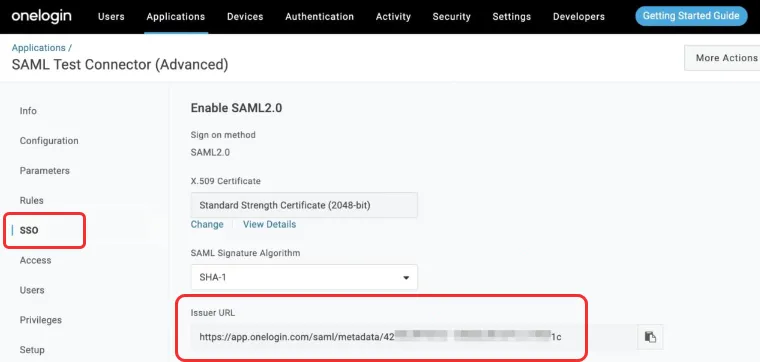Screen dimensions: 760x362
Task: Expand the SAML Signature Algorithm SHA-1 dropdown
Action: click(304, 277)
